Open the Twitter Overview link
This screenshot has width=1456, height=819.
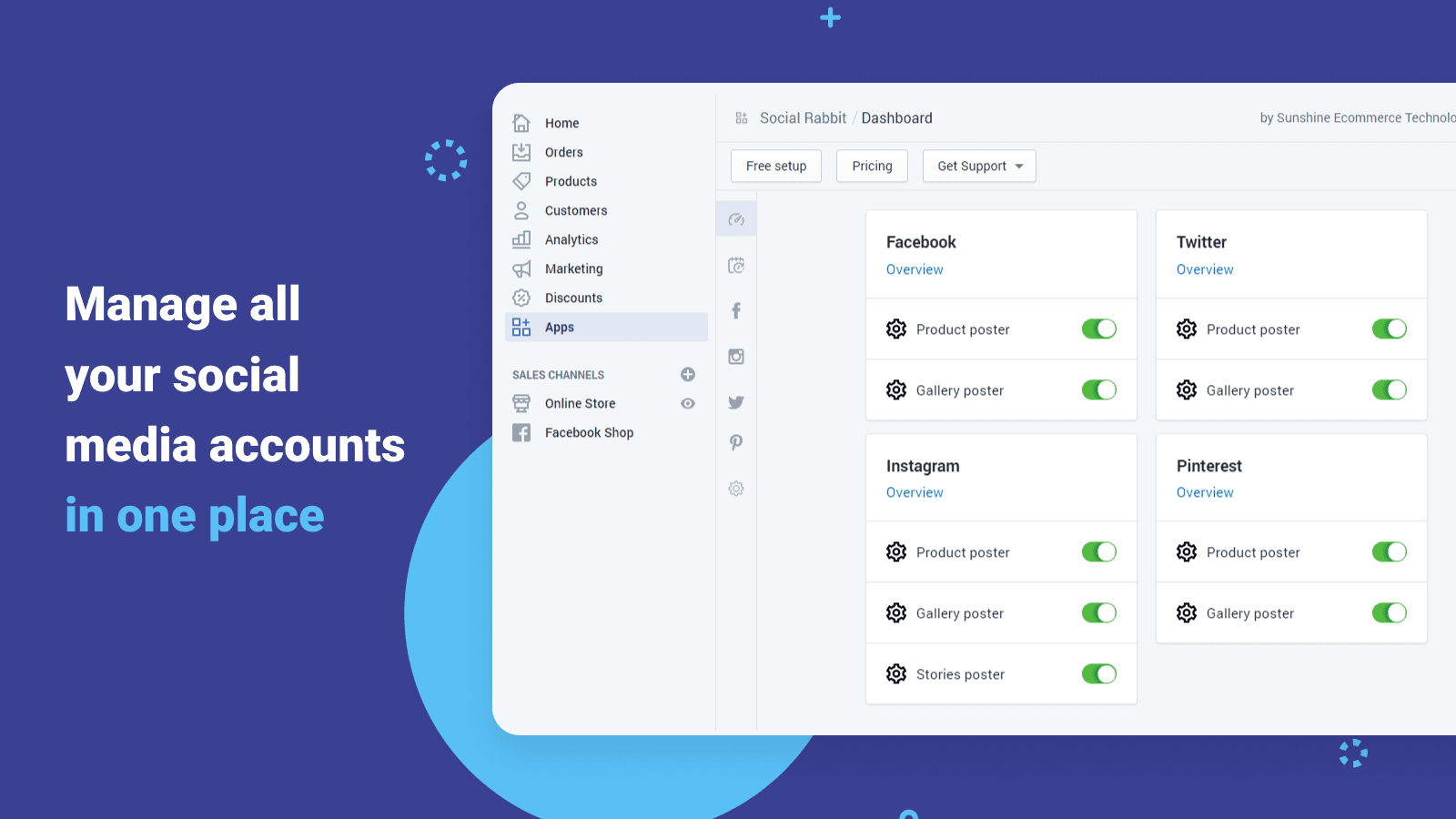[x=1205, y=269]
